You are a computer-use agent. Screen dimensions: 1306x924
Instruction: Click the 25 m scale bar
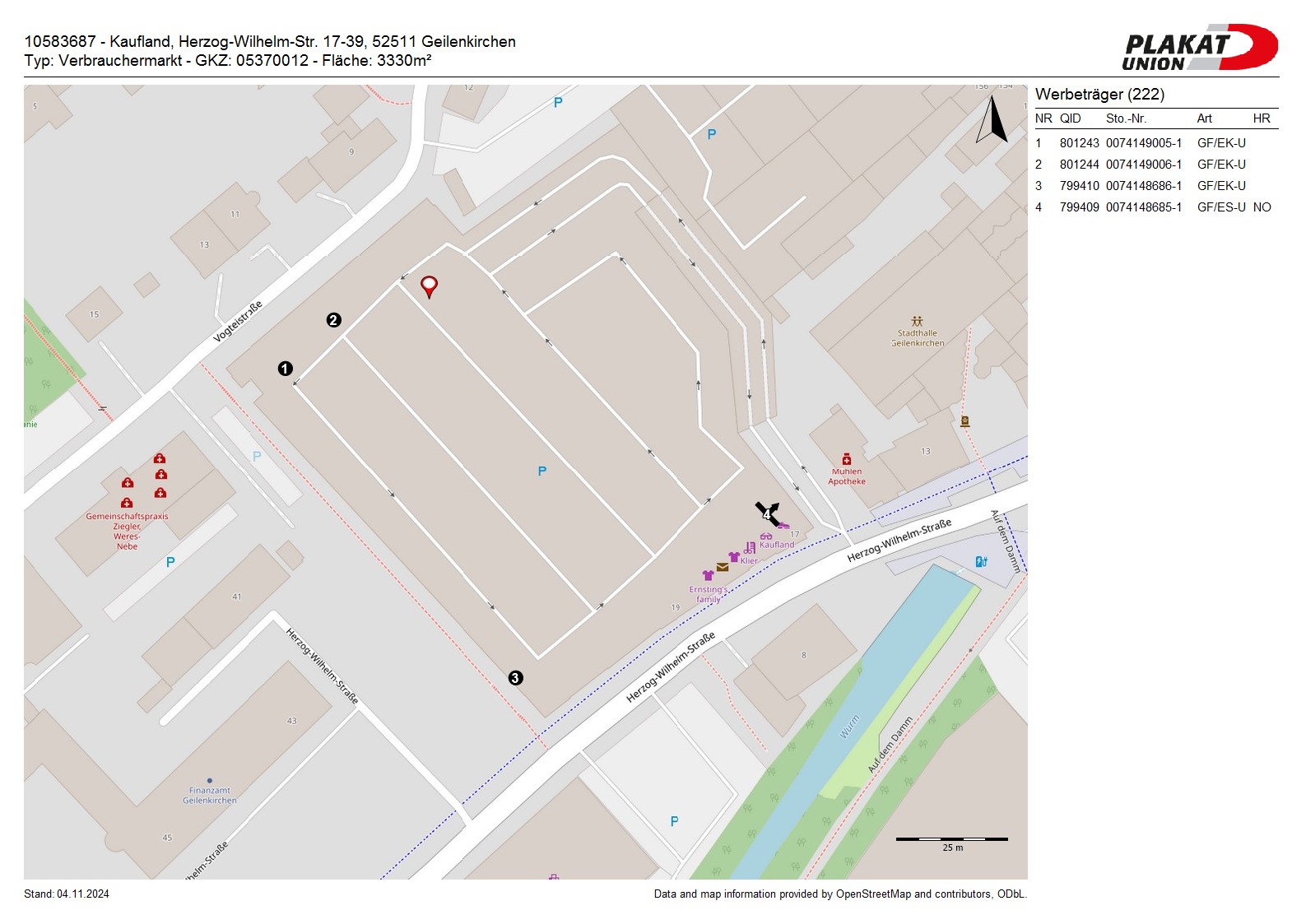click(x=951, y=839)
